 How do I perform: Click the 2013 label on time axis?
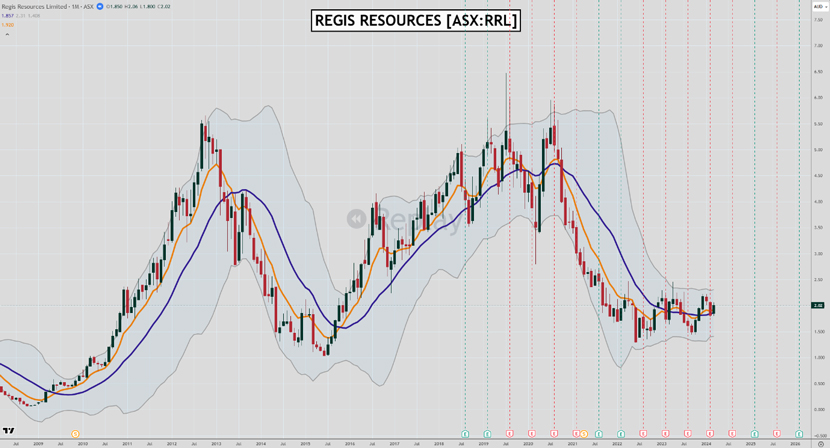[216, 443]
